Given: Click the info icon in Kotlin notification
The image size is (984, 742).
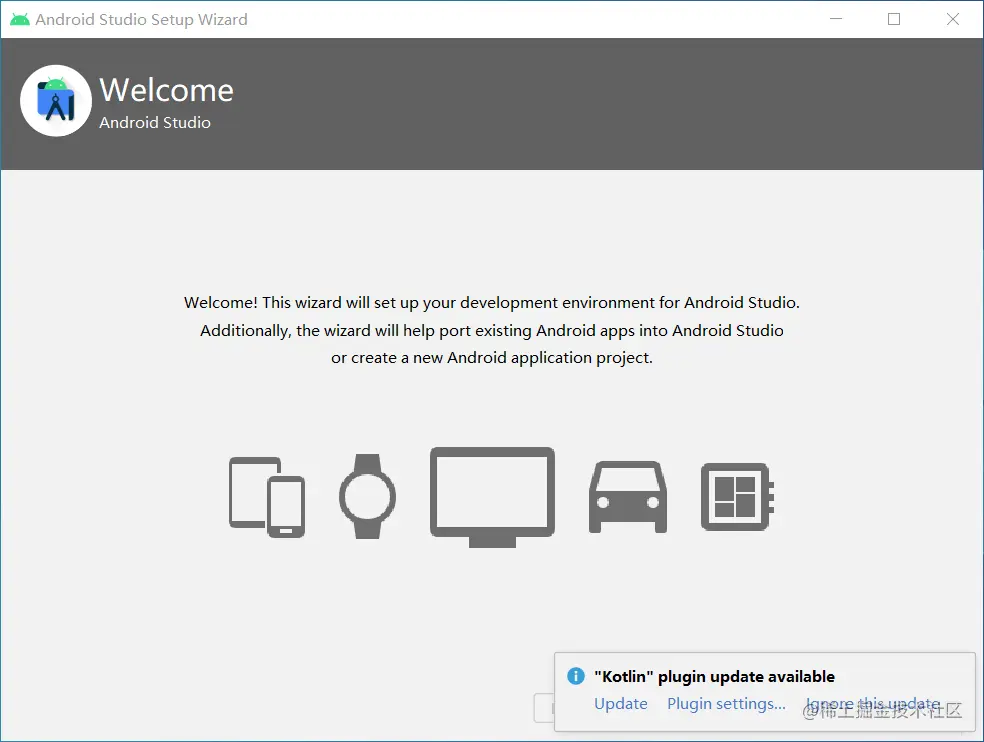Looking at the screenshot, I should [575, 676].
